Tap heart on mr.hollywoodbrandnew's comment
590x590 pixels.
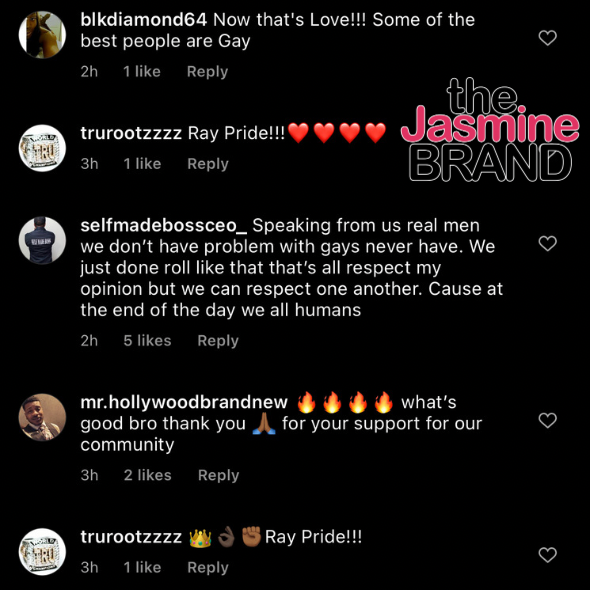pyautogui.click(x=547, y=420)
